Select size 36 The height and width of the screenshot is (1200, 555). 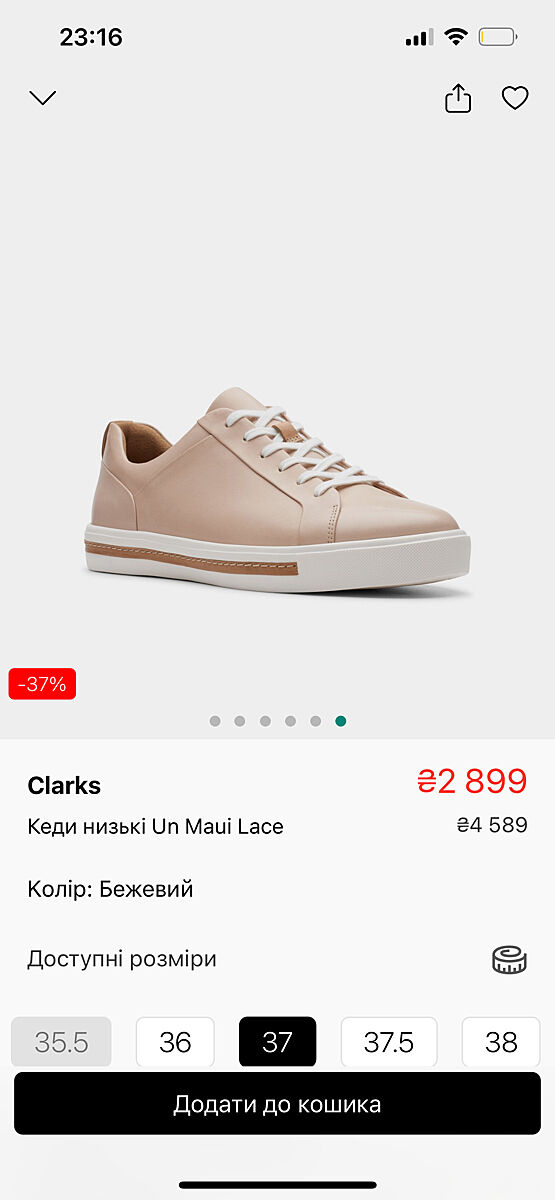click(175, 1042)
